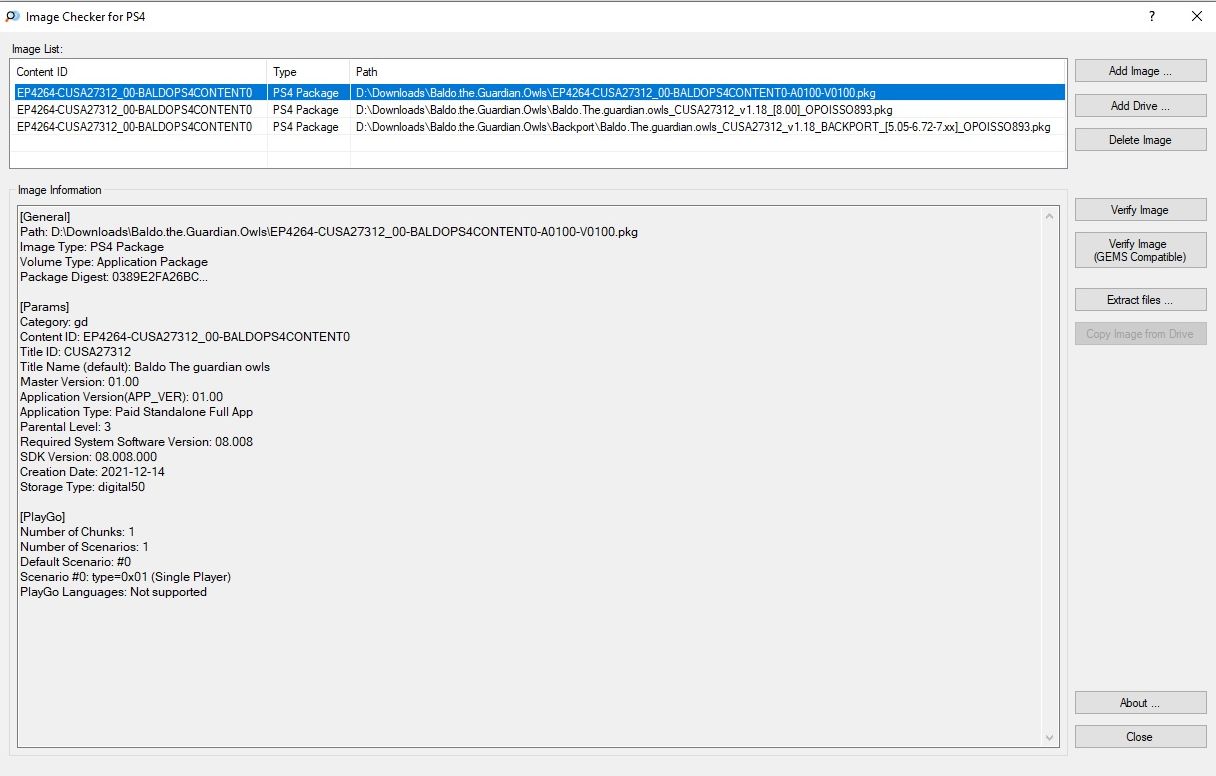Open the Extract files dialog
Screen dimensions: 1216x776
point(1140,300)
